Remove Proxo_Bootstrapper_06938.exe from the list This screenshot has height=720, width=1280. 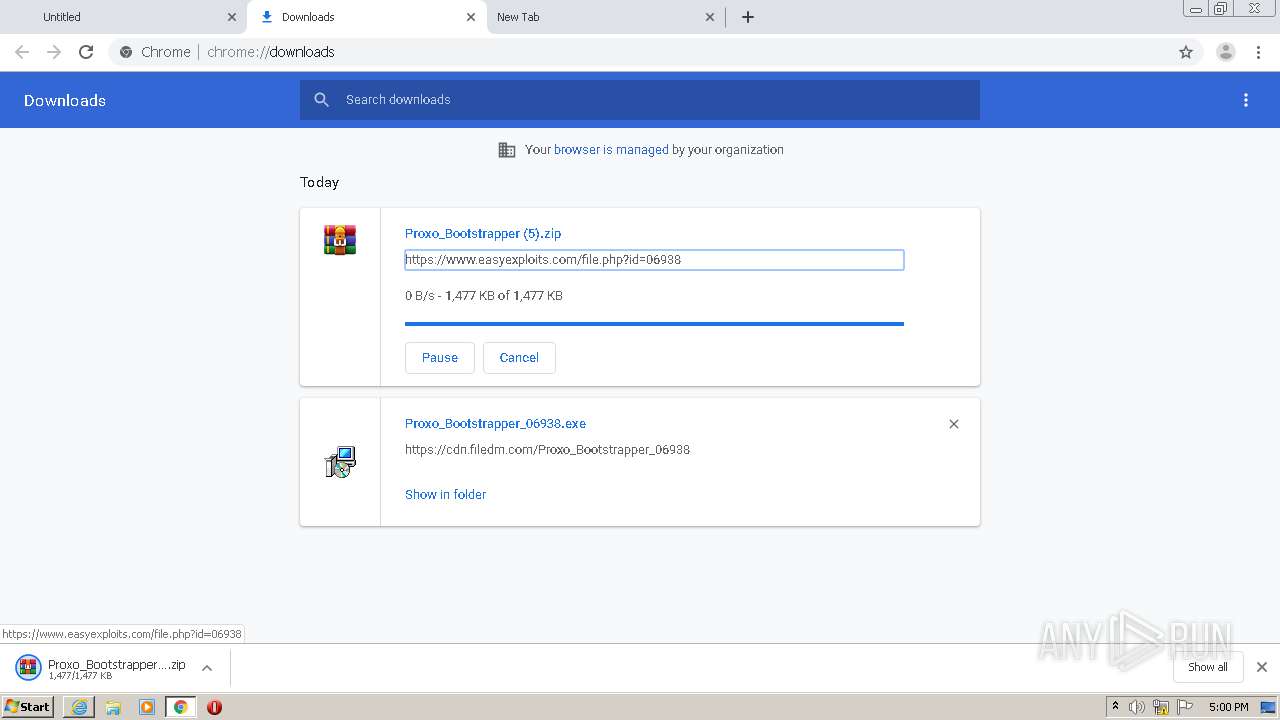[954, 424]
